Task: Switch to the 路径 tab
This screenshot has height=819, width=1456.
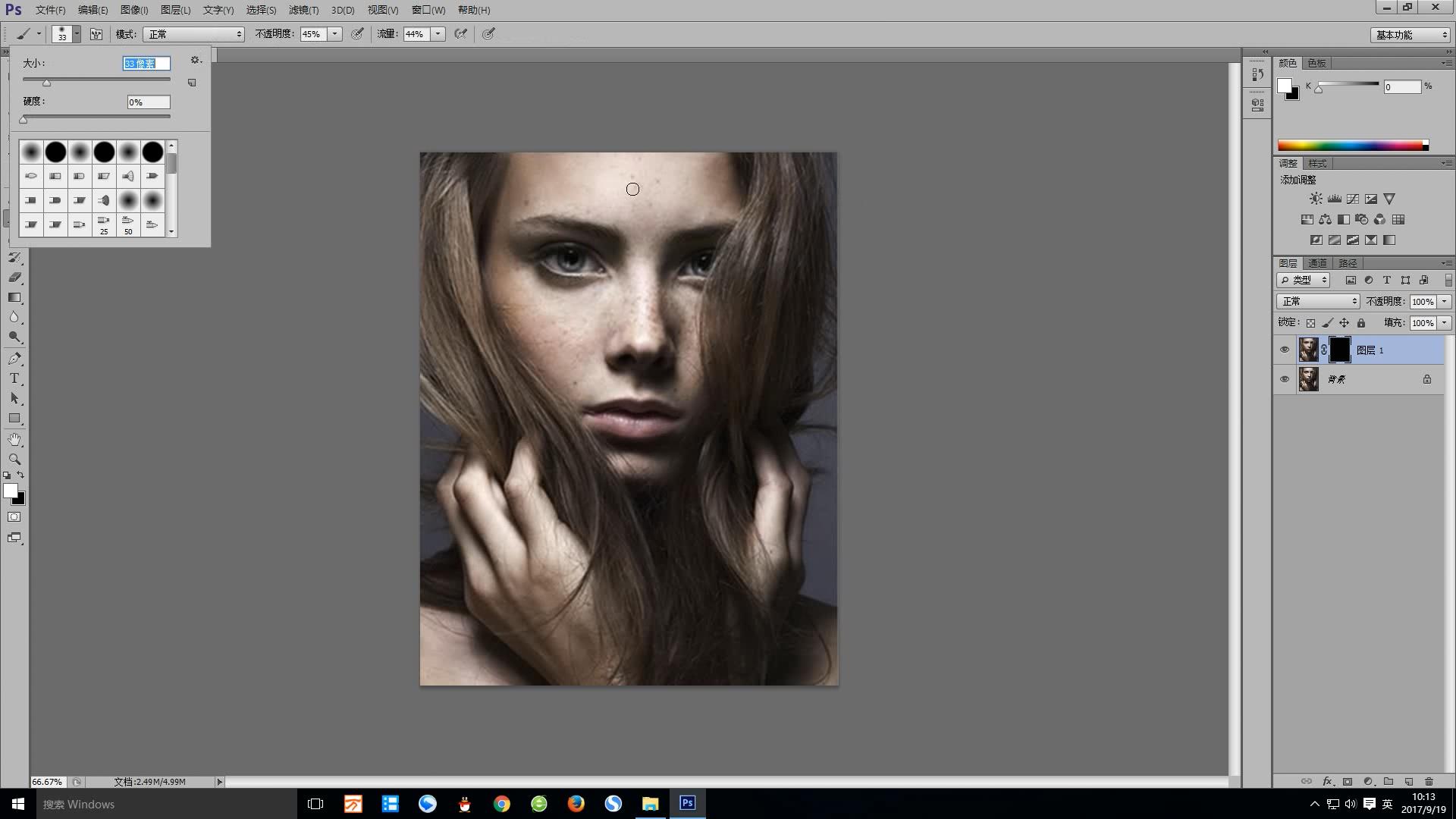Action: click(1348, 263)
